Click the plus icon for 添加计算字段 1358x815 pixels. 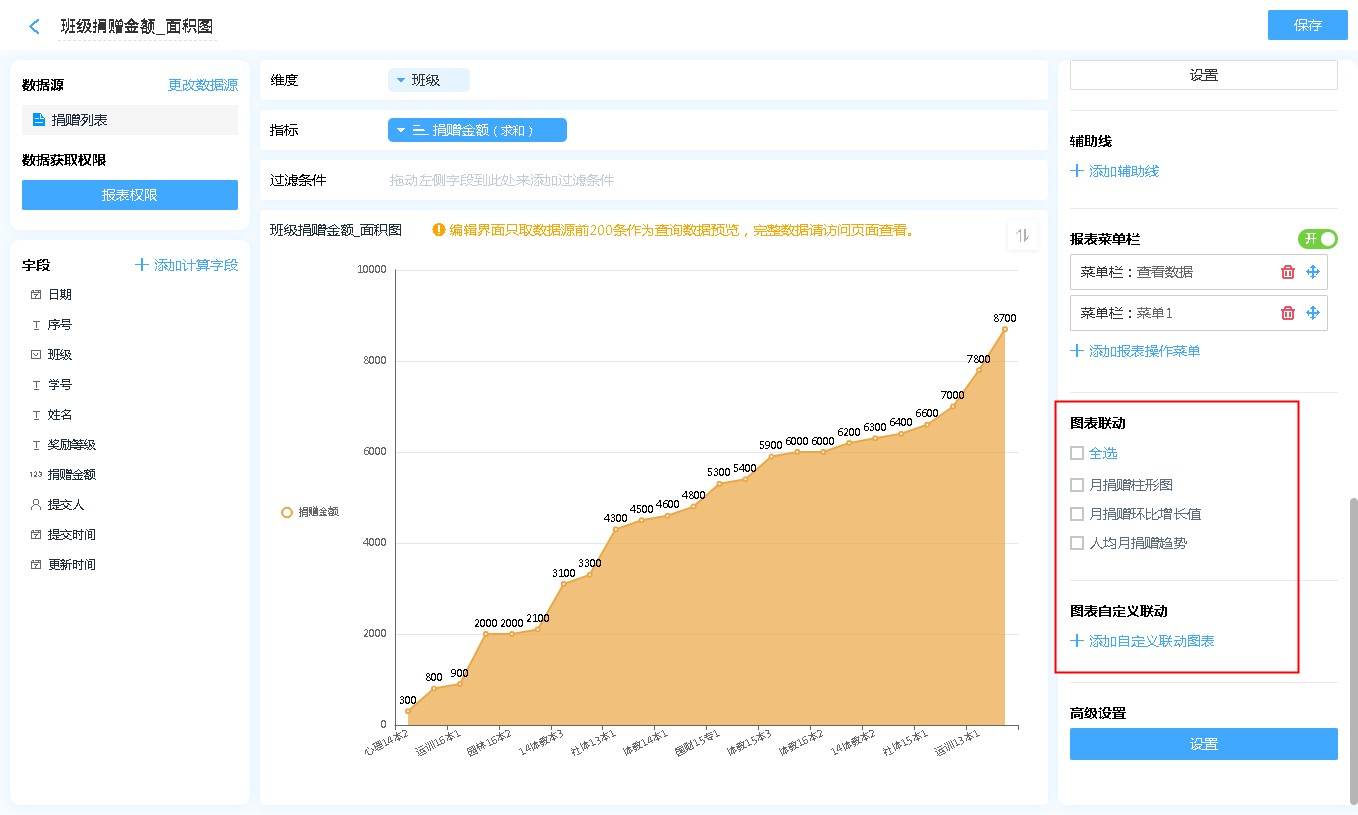click(x=142, y=265)
